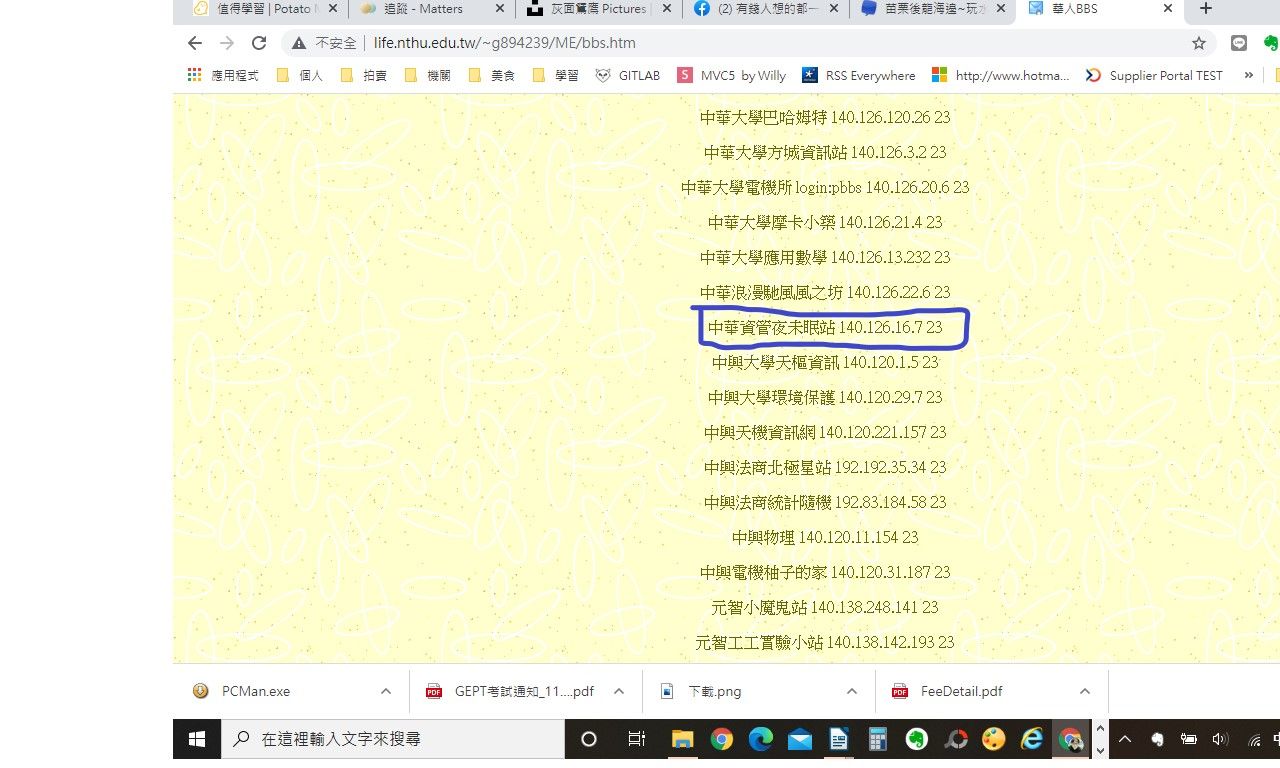Open the 機關 bookmark folder
The image size is (1280, 768).
tap(427, 75)
